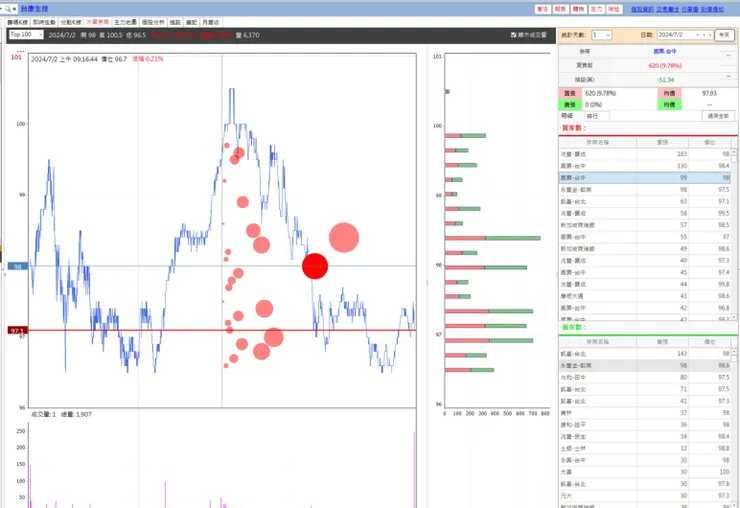Select the buyer row with 58 lots at 99.5

(x=645, y=213)
